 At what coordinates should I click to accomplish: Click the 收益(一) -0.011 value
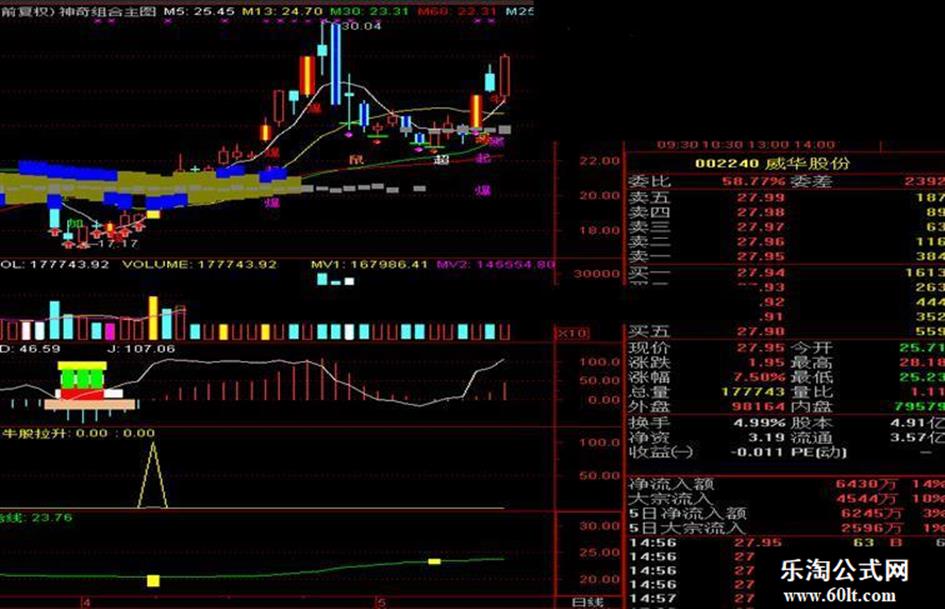[758, 452]
